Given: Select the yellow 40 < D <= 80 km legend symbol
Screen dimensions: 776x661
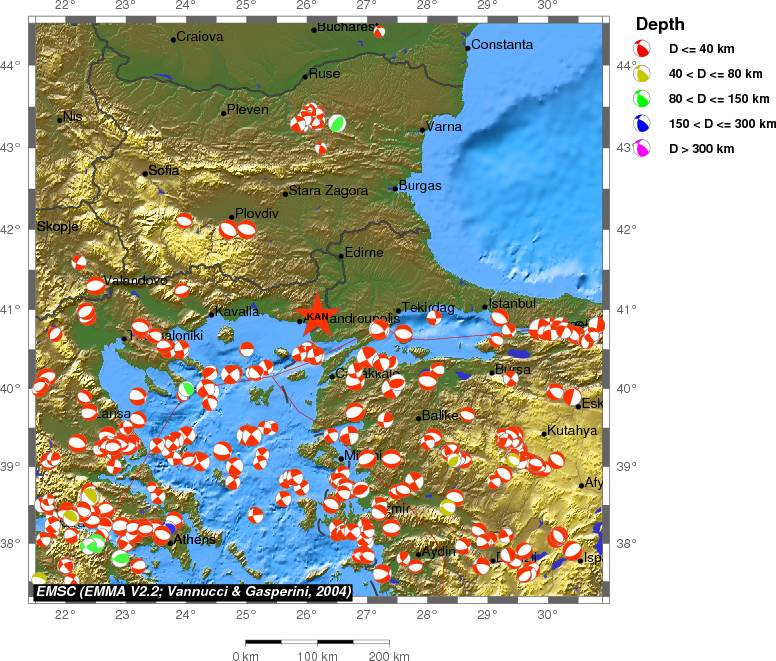Looking at the screenshot, I should pyautogui.click(x=644, y=74).
